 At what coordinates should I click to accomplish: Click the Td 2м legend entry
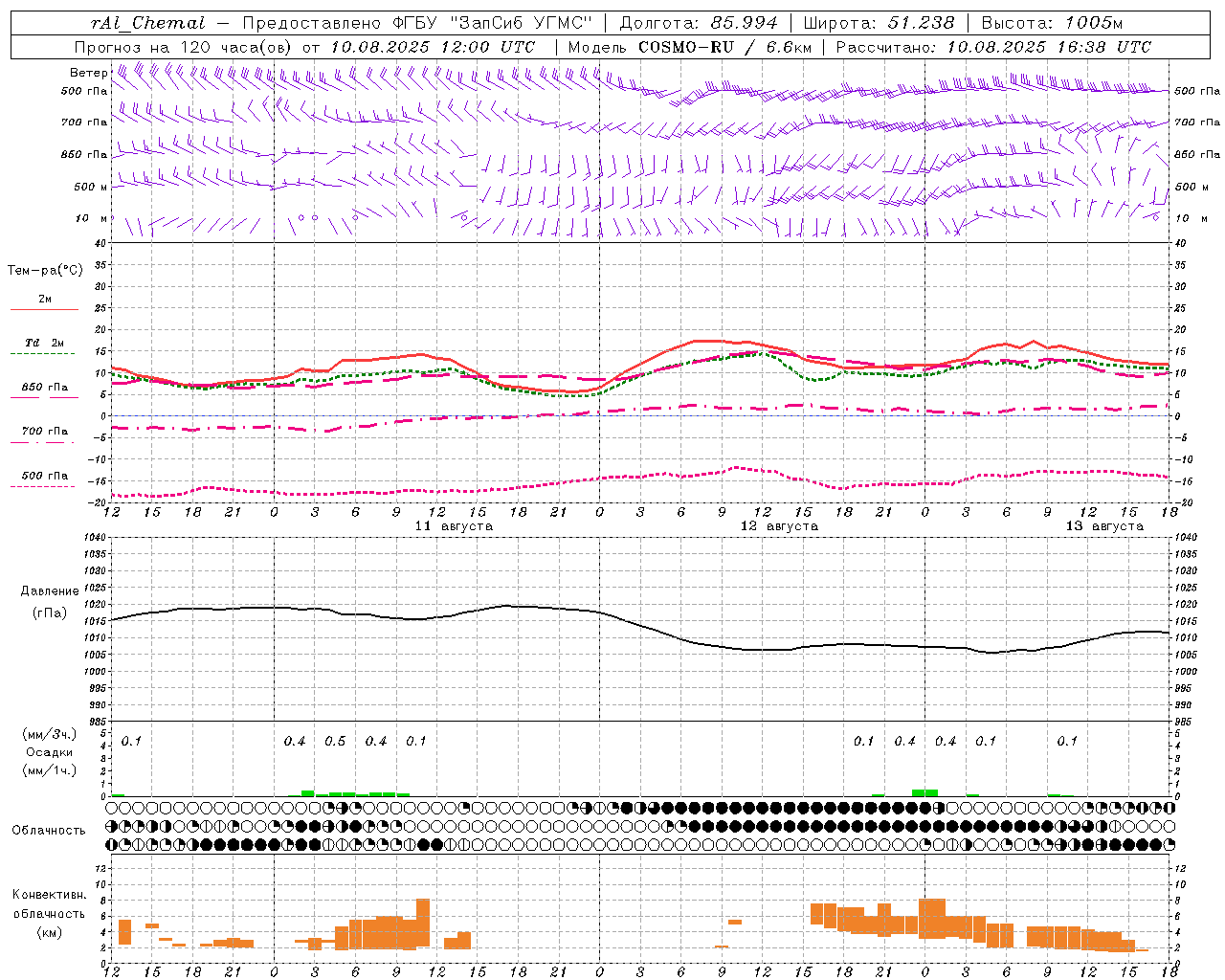tap(44, 343)
